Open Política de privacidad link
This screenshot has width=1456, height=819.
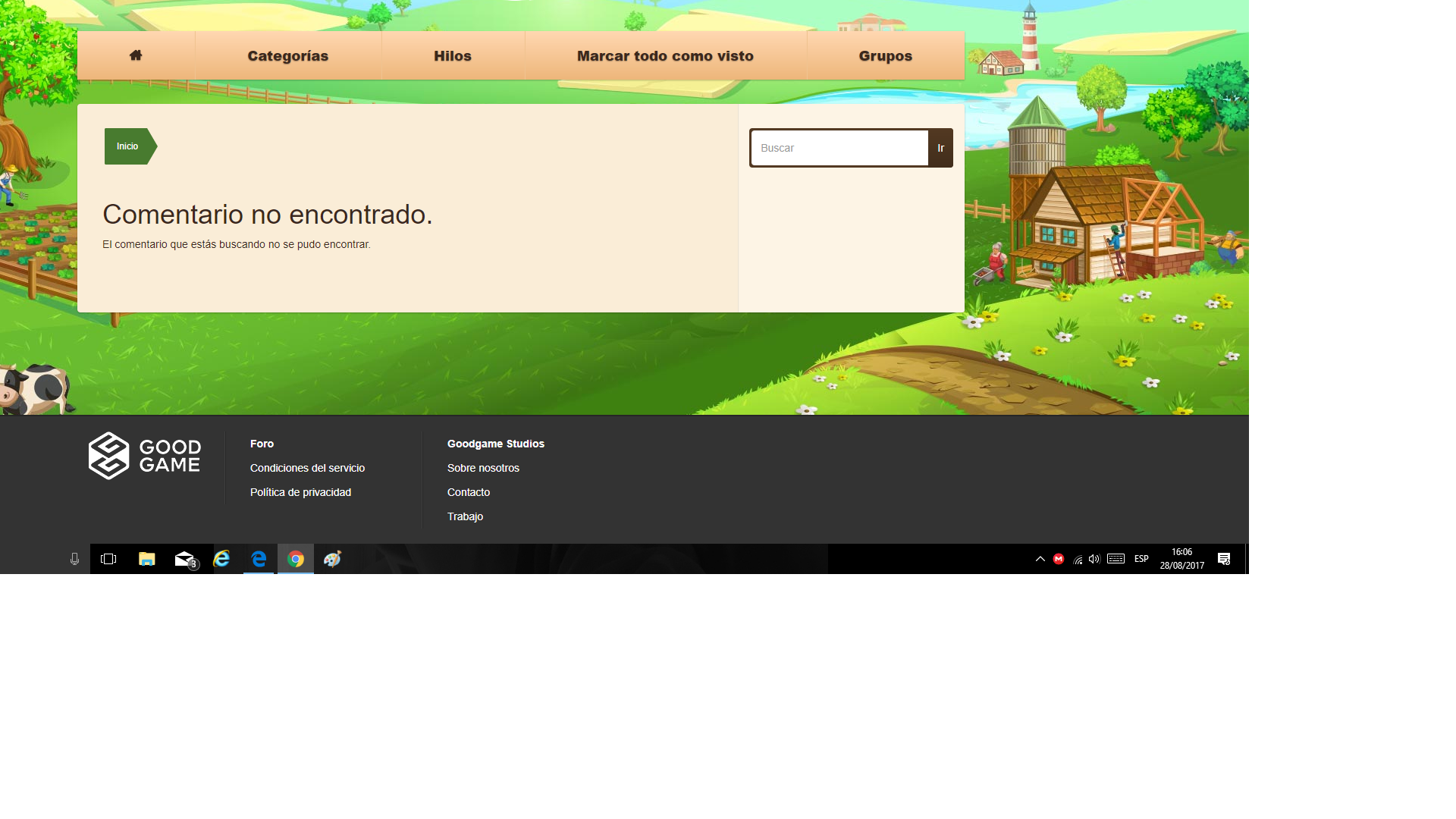point(300,492)
